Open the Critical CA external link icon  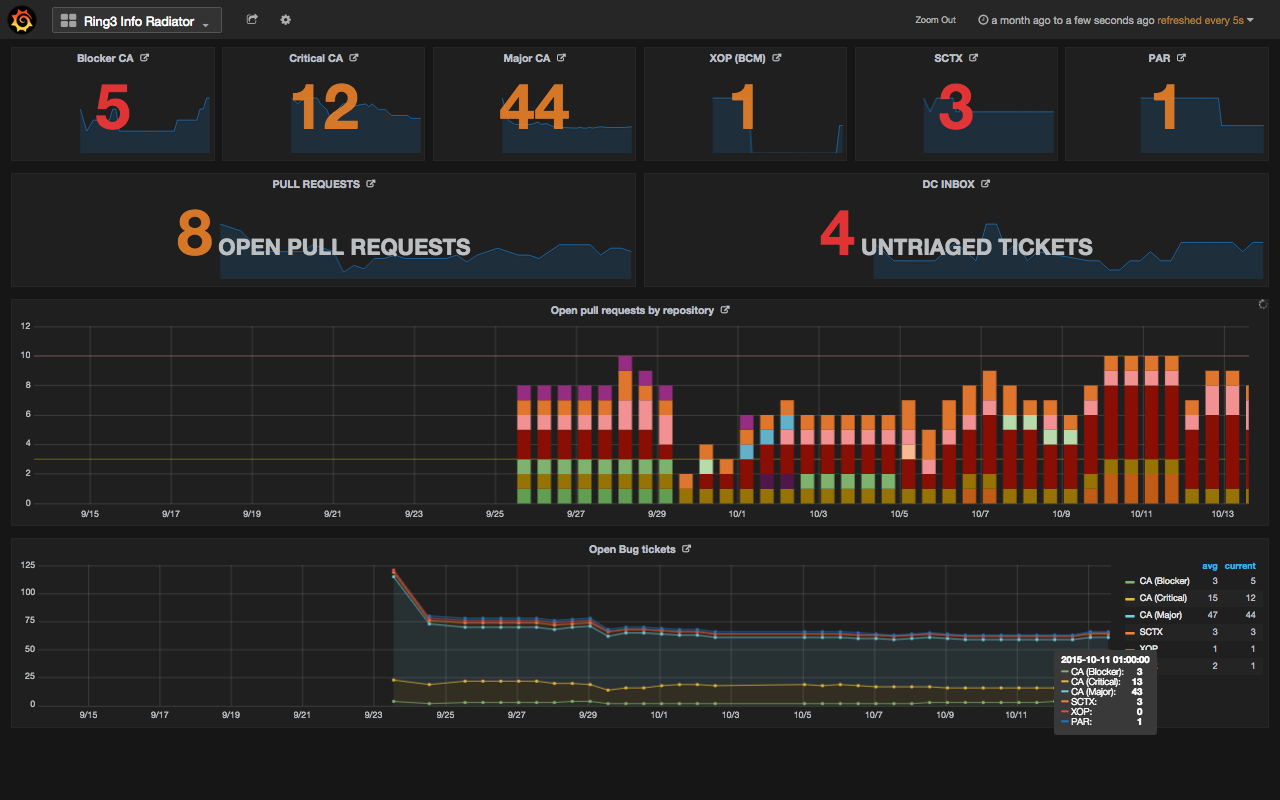click(x=354, y=58)
